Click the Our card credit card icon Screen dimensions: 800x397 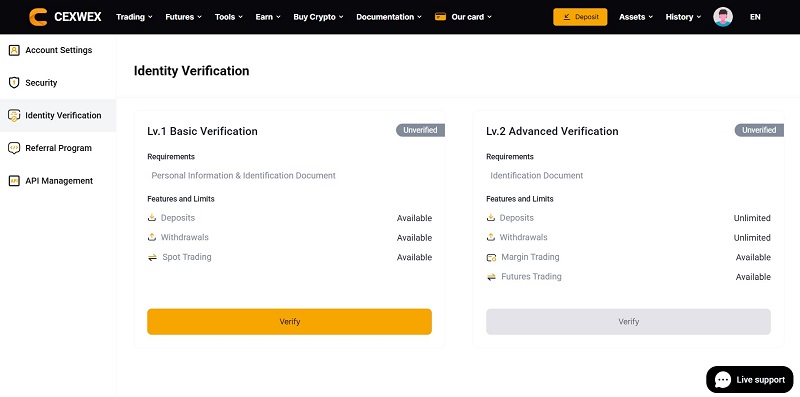pos(440,17)
